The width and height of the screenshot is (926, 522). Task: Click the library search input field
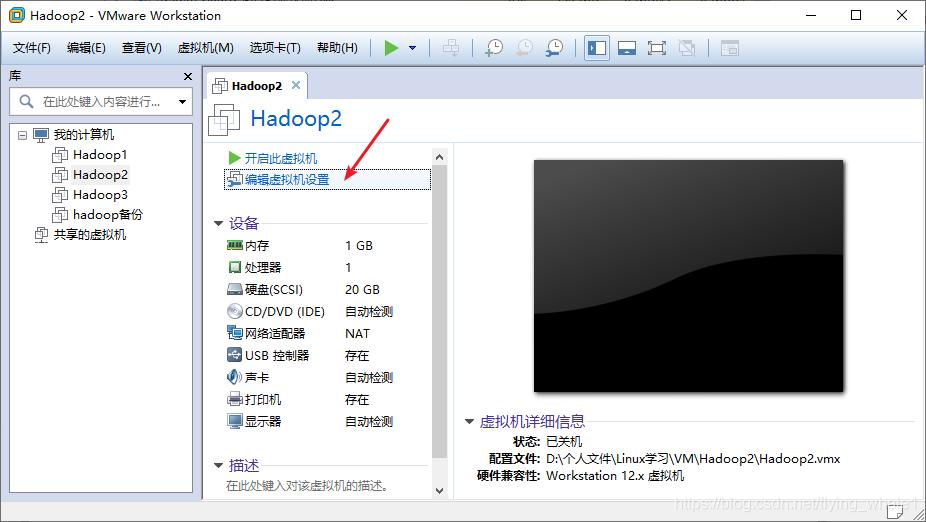point(101,102)
